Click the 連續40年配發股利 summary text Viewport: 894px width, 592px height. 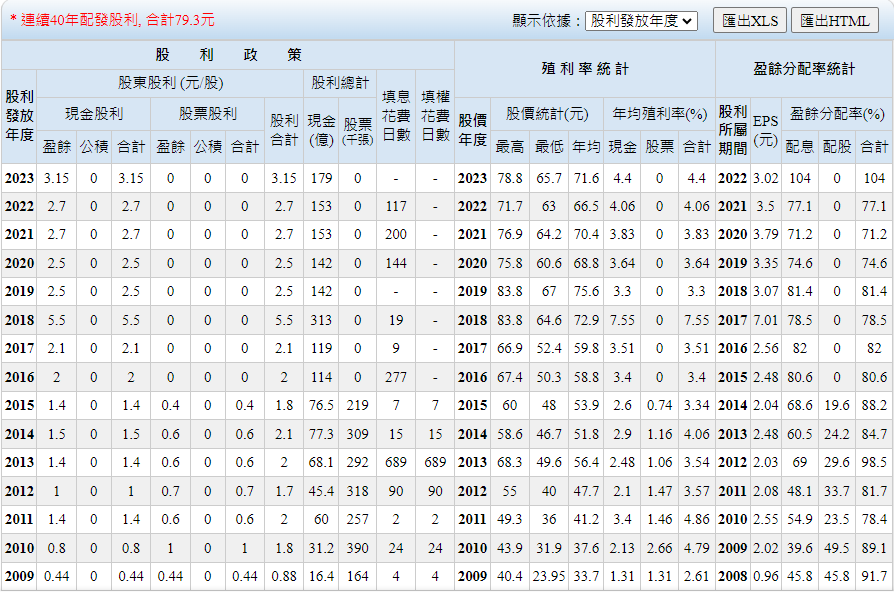tap(112, 20)
